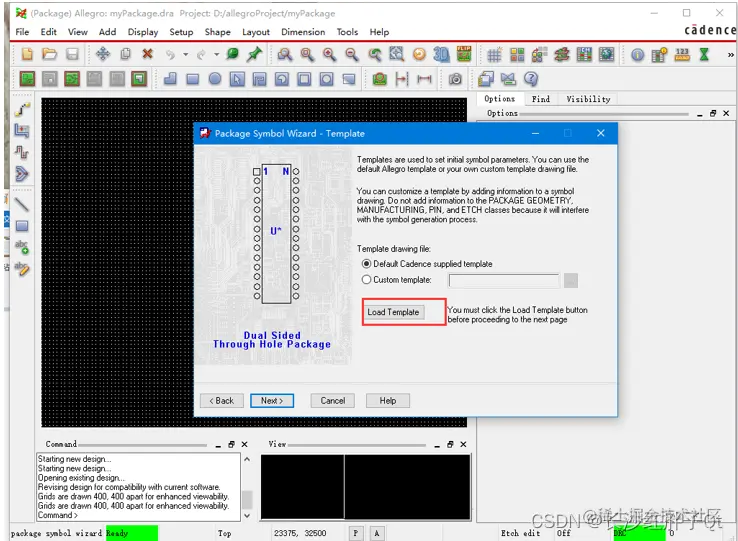Select the Move tool with four arrows
The image size is (738, 541).
coord(103,54)
